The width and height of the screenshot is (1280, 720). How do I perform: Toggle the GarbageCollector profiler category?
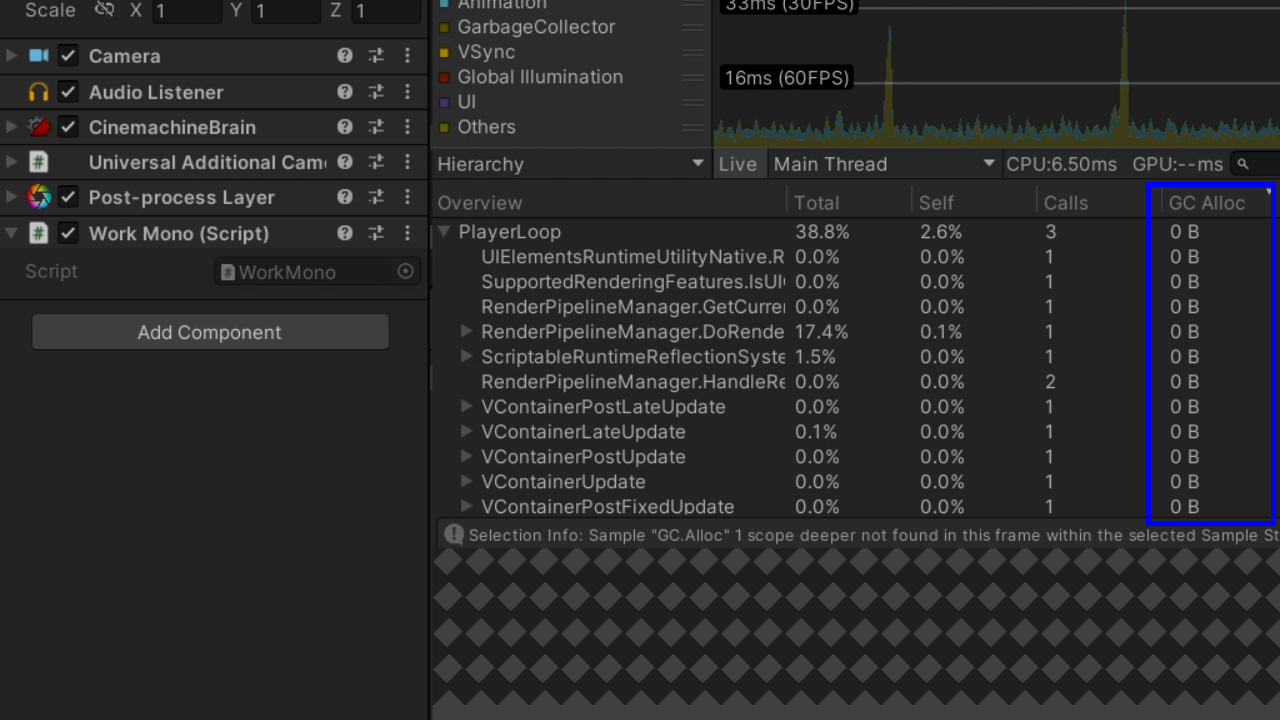pos(444,27)
